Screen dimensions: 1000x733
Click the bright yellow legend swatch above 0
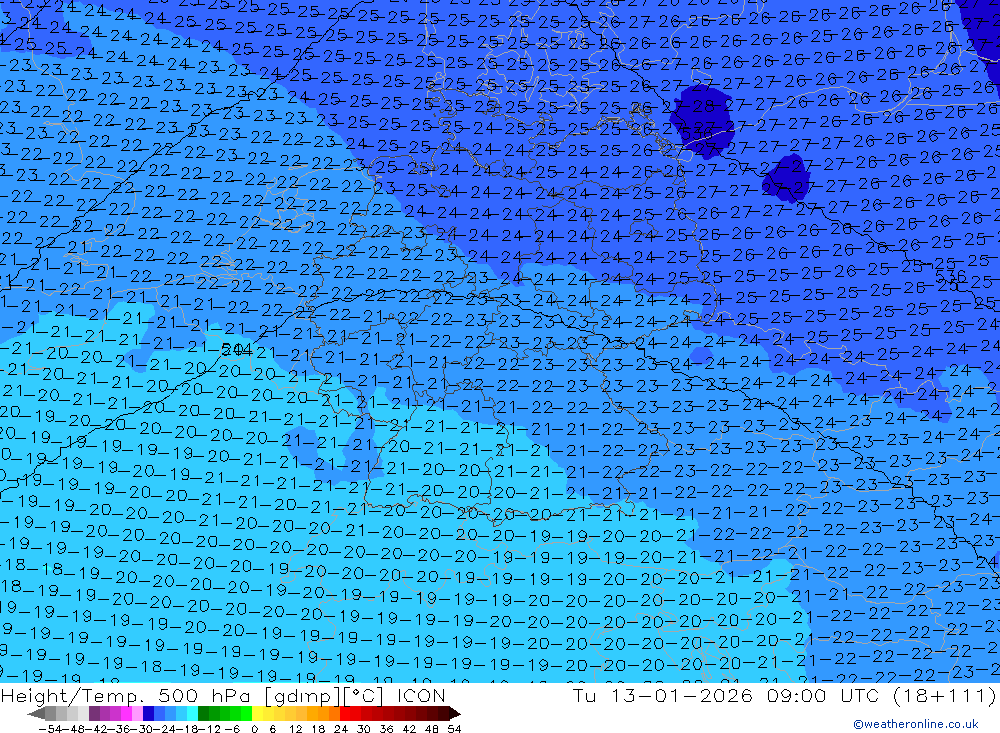pyautogui.click(x=257, y=713)
